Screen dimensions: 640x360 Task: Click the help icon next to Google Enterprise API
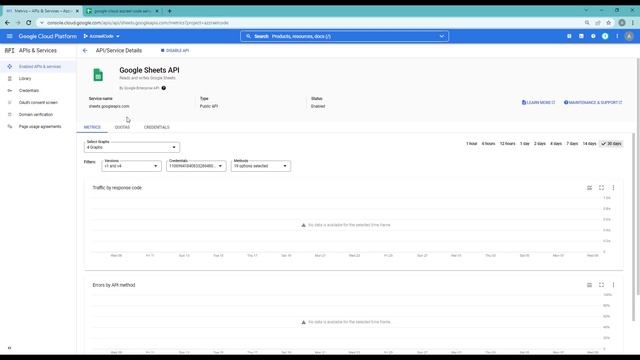coord(164,88)
